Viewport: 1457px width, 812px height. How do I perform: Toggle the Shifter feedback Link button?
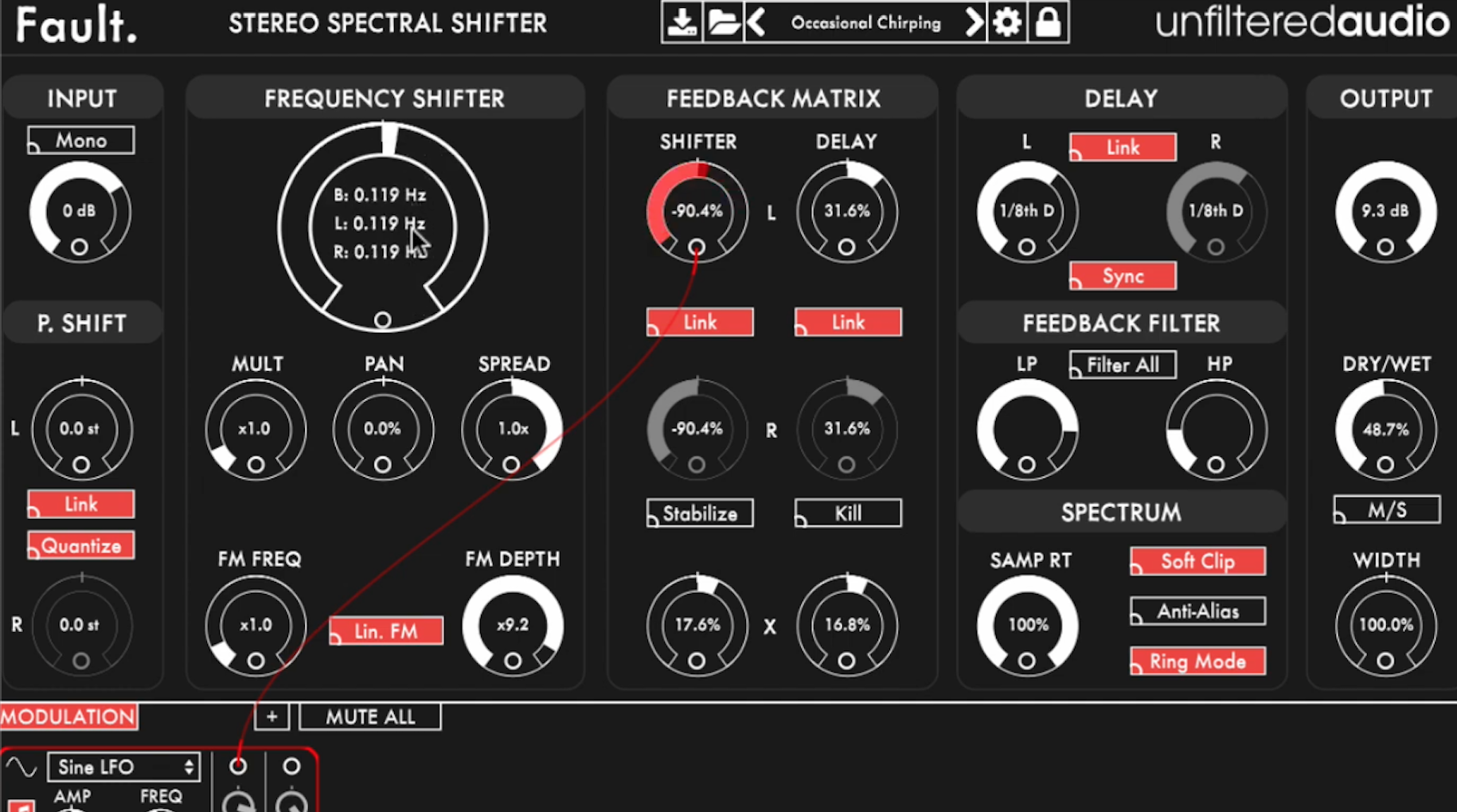(700, 322)
